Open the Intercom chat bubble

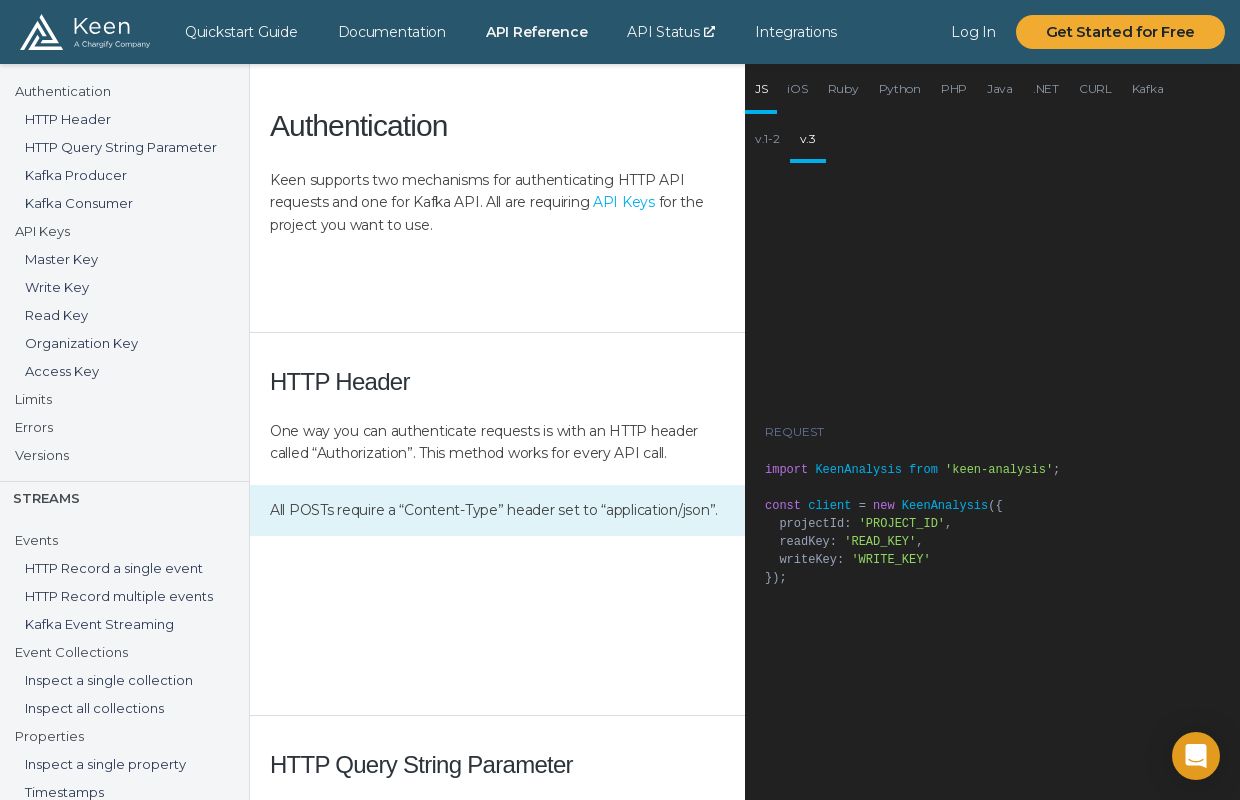[1196, 756]
